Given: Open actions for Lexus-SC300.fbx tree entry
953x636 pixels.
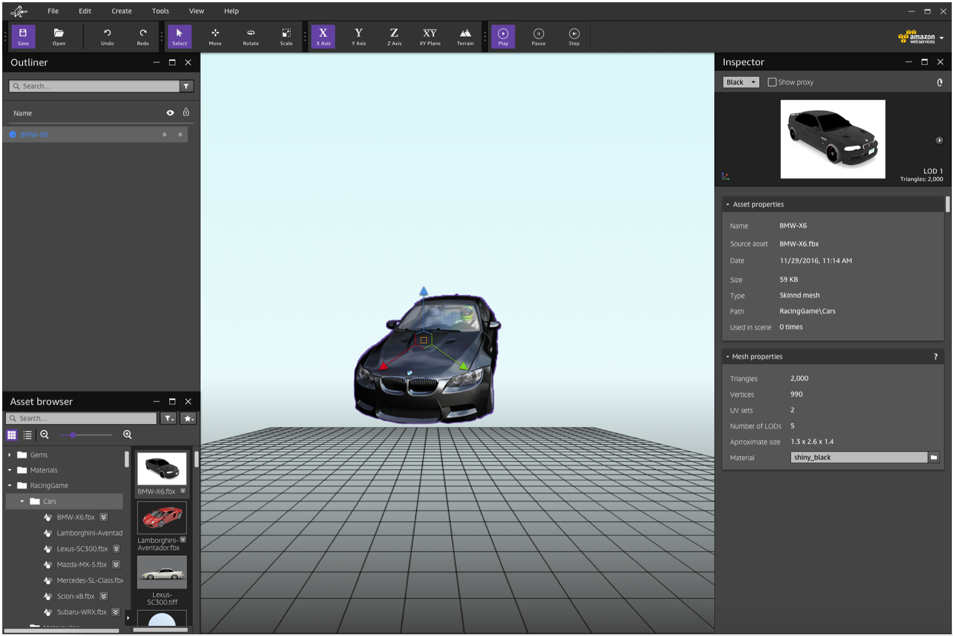Looking at the screenshot, I should point(116,548).
